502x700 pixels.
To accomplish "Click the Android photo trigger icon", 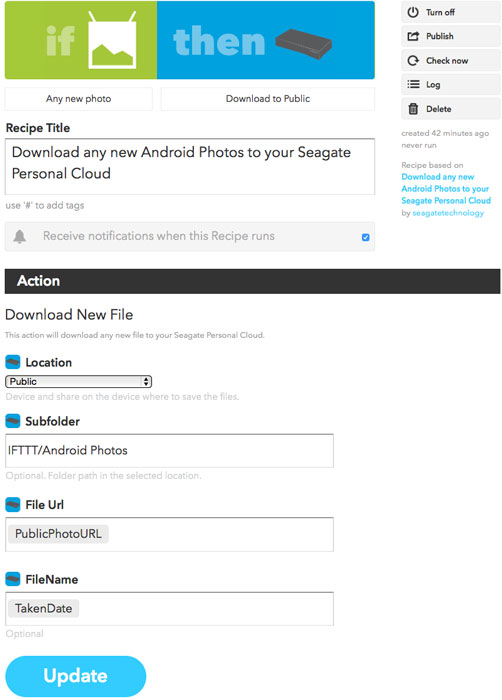I will [112, 40].
